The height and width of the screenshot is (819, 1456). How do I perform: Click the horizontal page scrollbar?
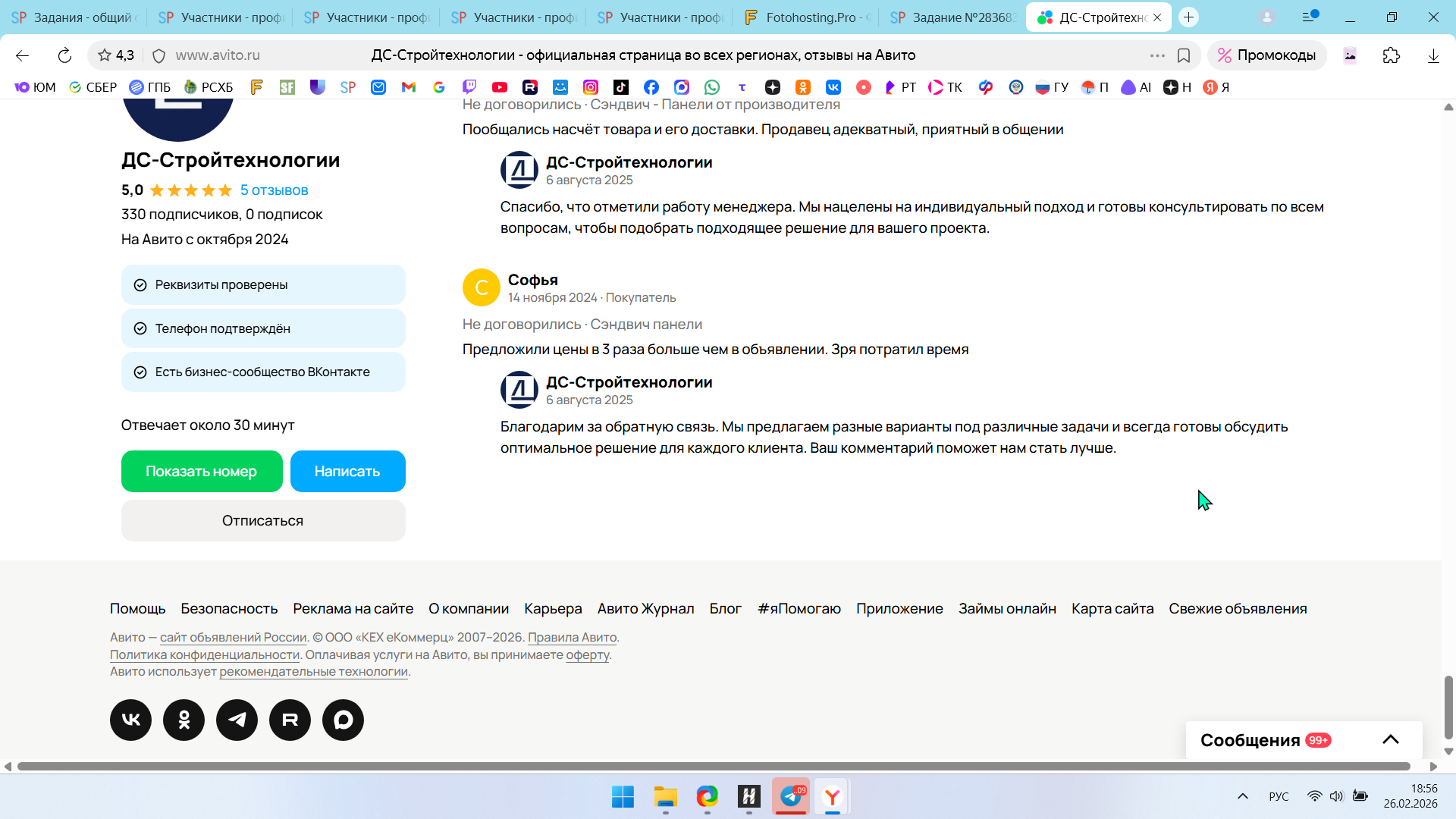tap(713, 767)
